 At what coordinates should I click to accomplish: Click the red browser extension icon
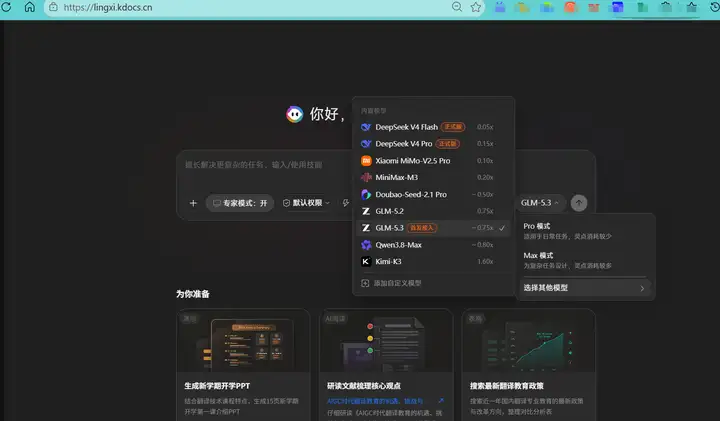pyautogui.click(x=570, y=7)
